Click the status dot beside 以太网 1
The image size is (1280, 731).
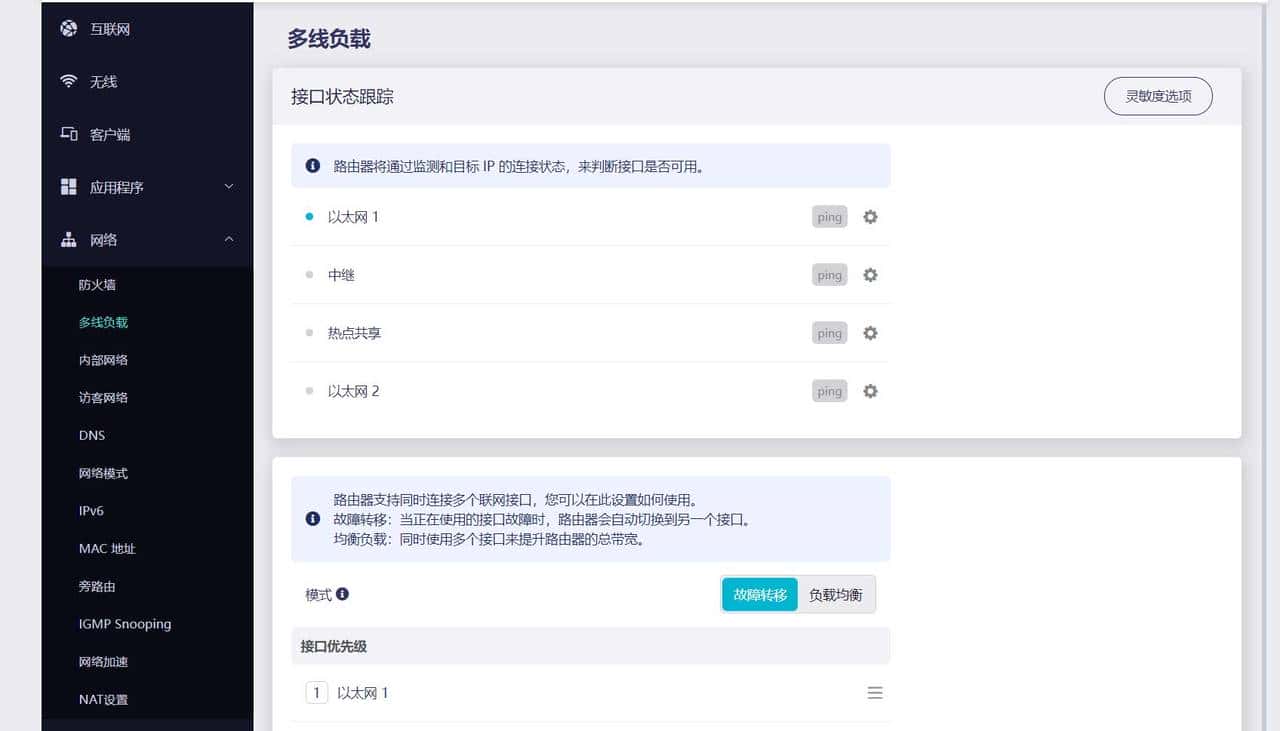(309, 215)
